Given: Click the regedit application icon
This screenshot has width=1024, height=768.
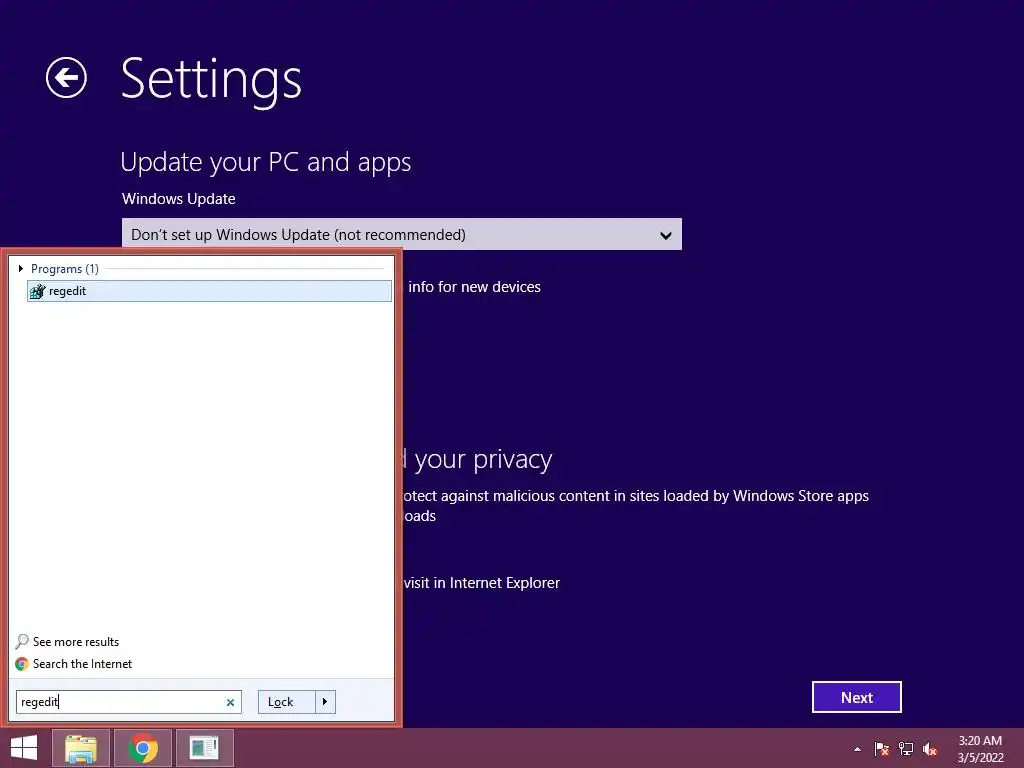Looking at the screenshot, I should click(38, 291).
